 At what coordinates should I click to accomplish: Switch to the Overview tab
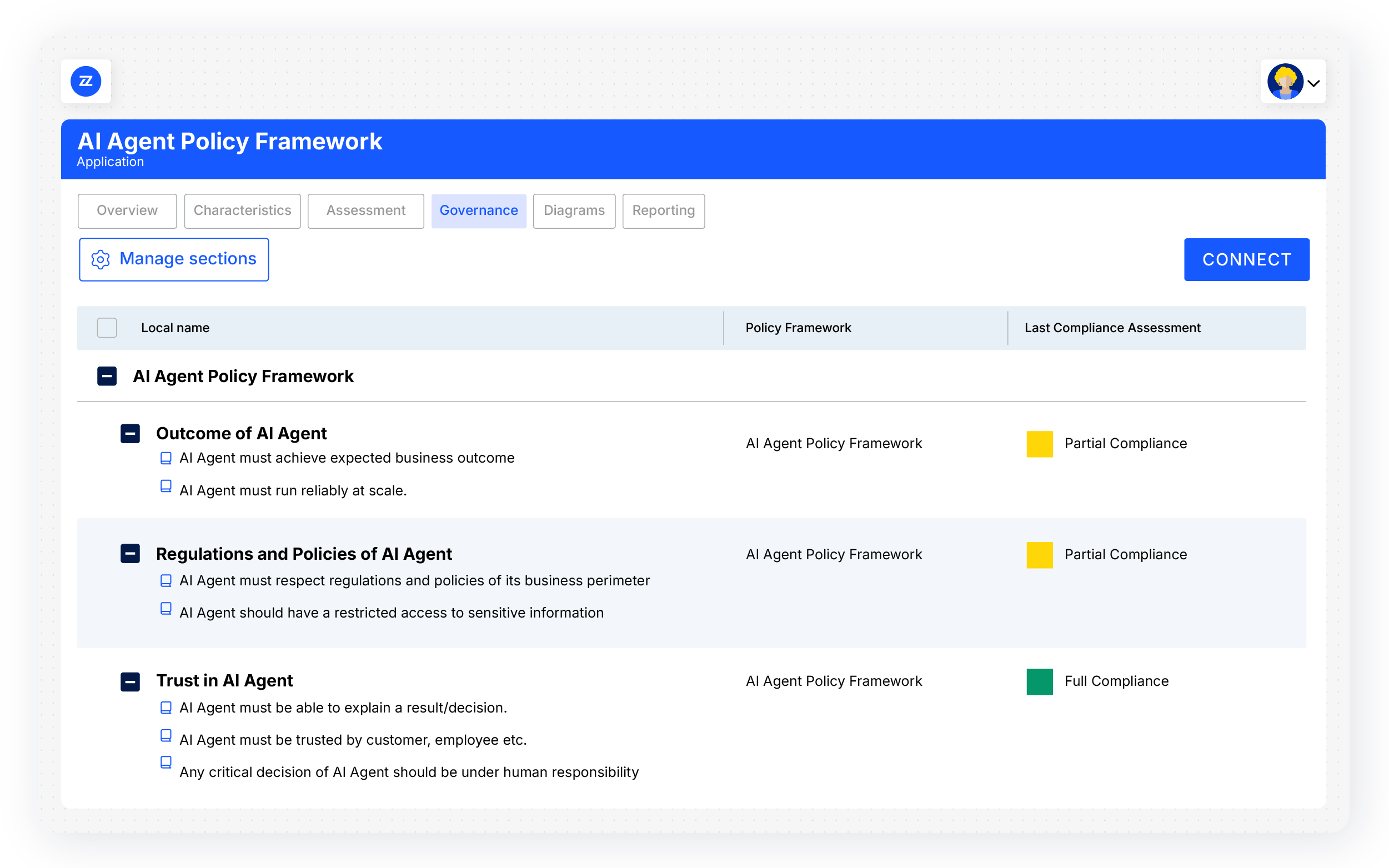tap(127, 210)
